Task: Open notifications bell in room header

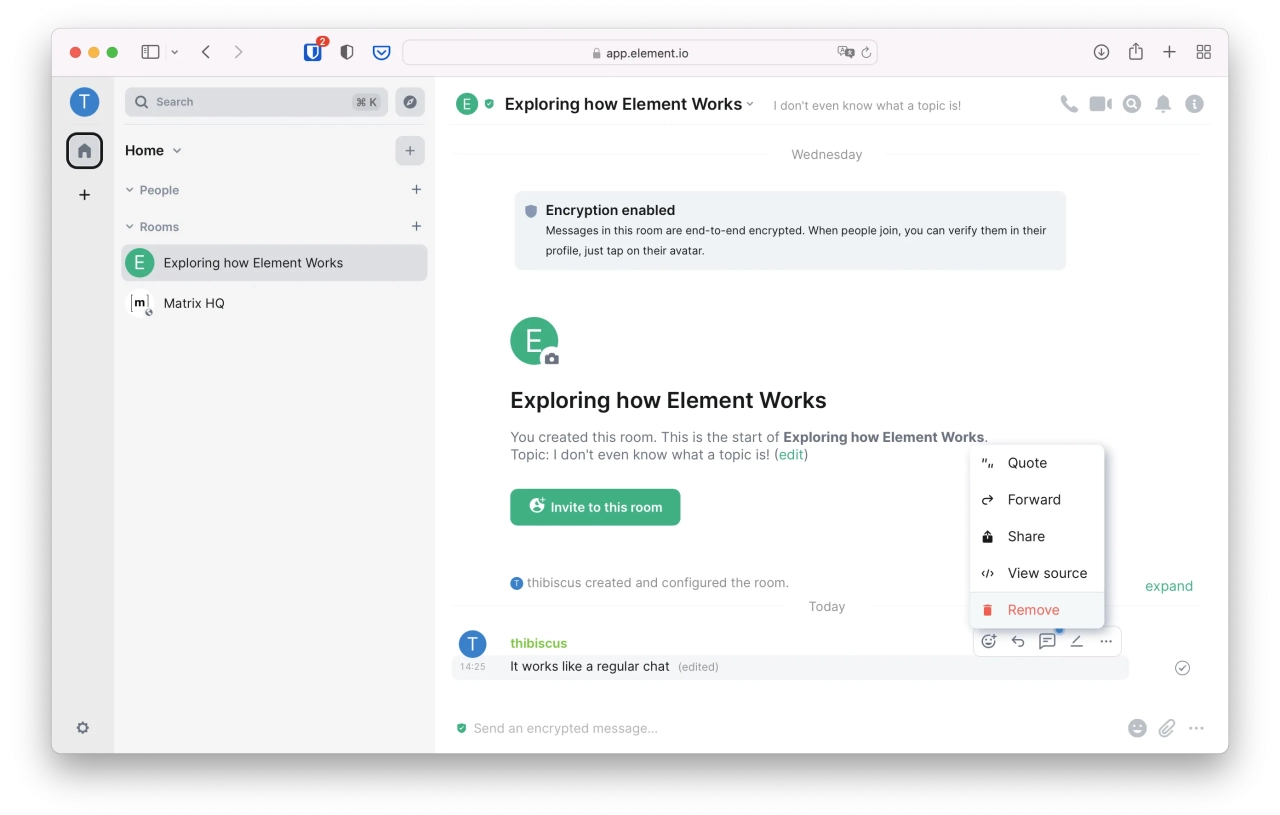Action: tap(1163, 104)
